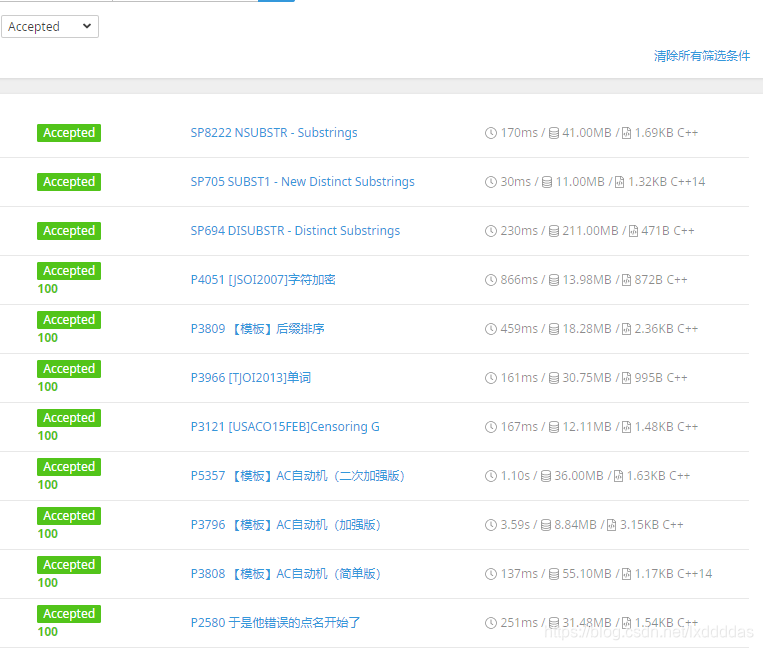This screenshot has width=763, height=650.
Task: Open problem P3121 [USACO15FEB]Censoring G
Action: (285, 427)
